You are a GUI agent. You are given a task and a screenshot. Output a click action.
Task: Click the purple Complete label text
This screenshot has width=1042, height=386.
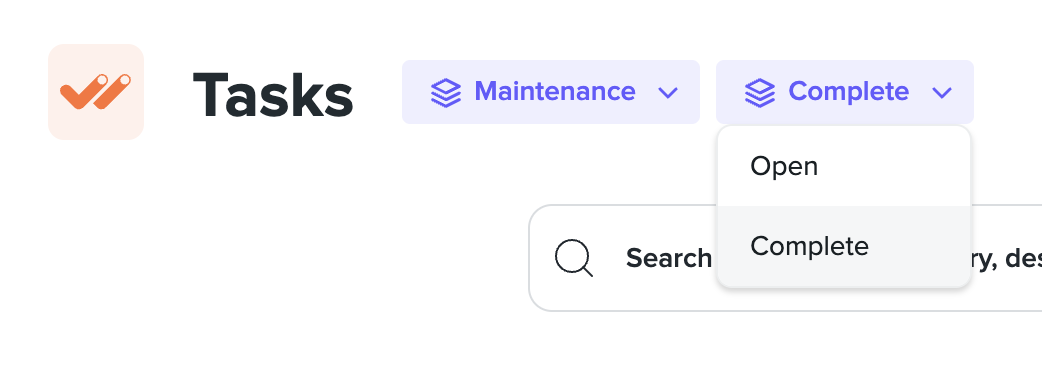pos(849,92)
